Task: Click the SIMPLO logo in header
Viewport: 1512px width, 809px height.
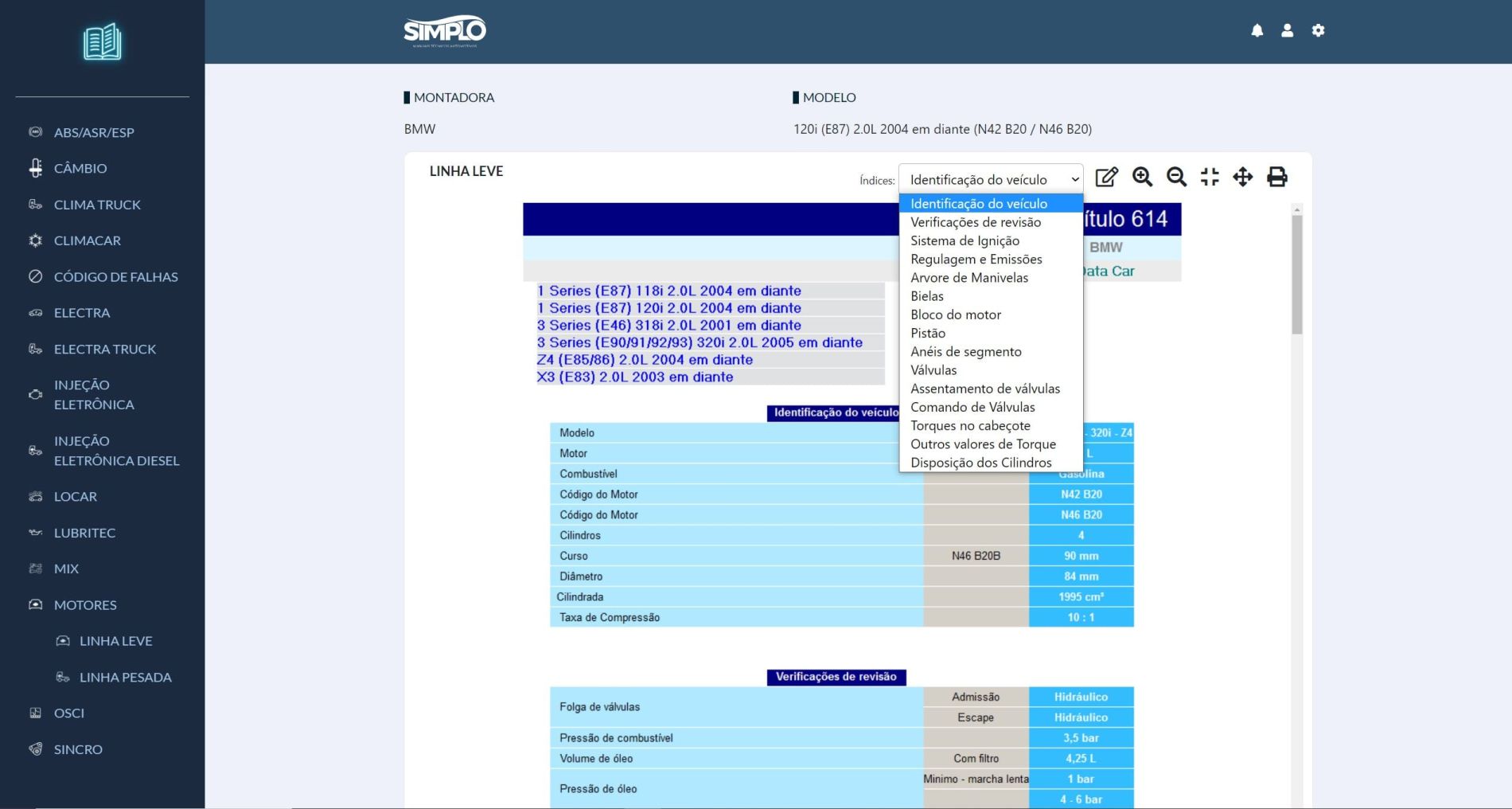Action: (x=444, y=31)
